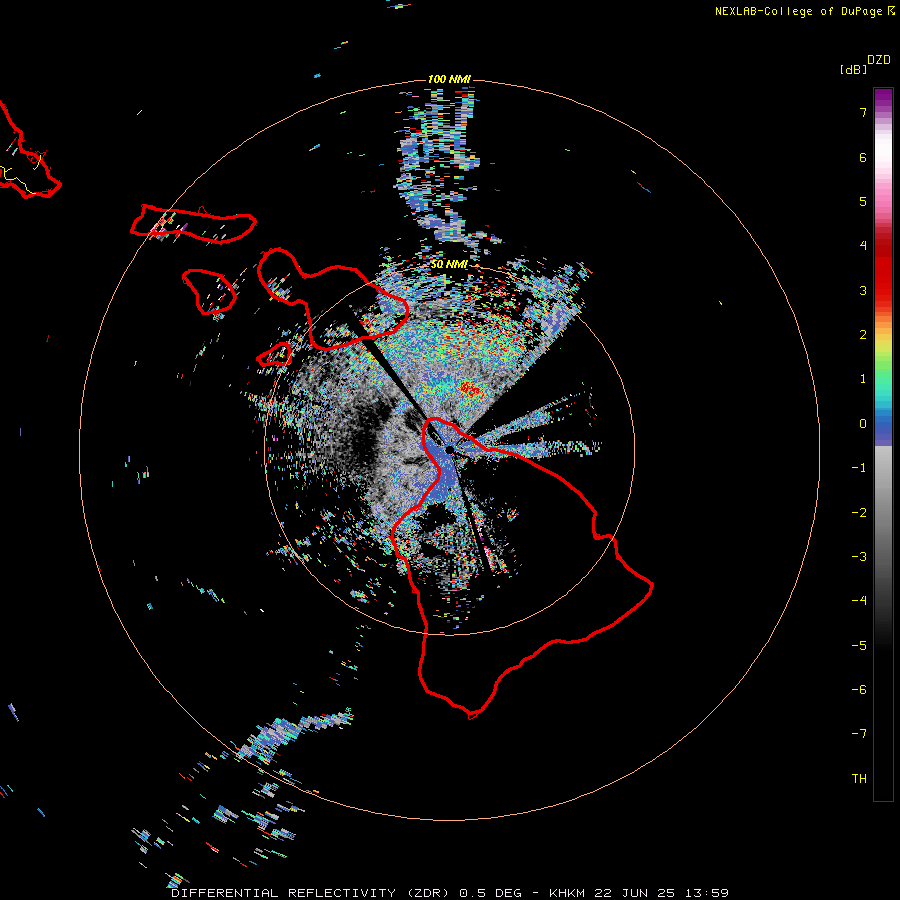Click the -3 value on the color scale

[859, 557]
